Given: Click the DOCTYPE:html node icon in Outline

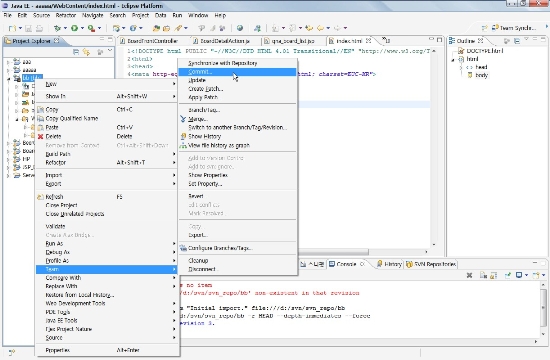Looking at the screenshot, I should (461, 51).
